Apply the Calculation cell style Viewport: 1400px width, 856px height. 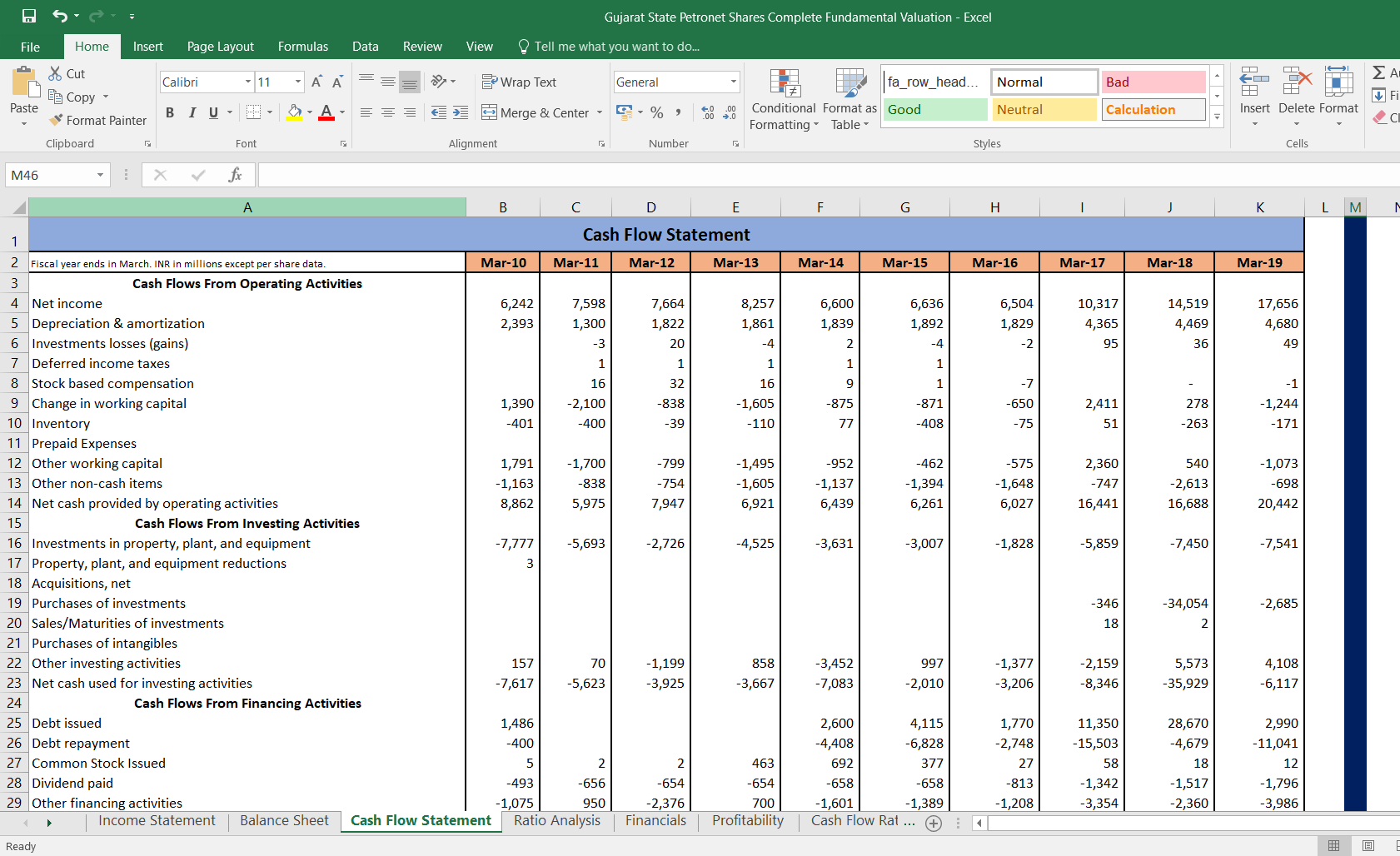pyautogui.click(x=1153, y=109)
